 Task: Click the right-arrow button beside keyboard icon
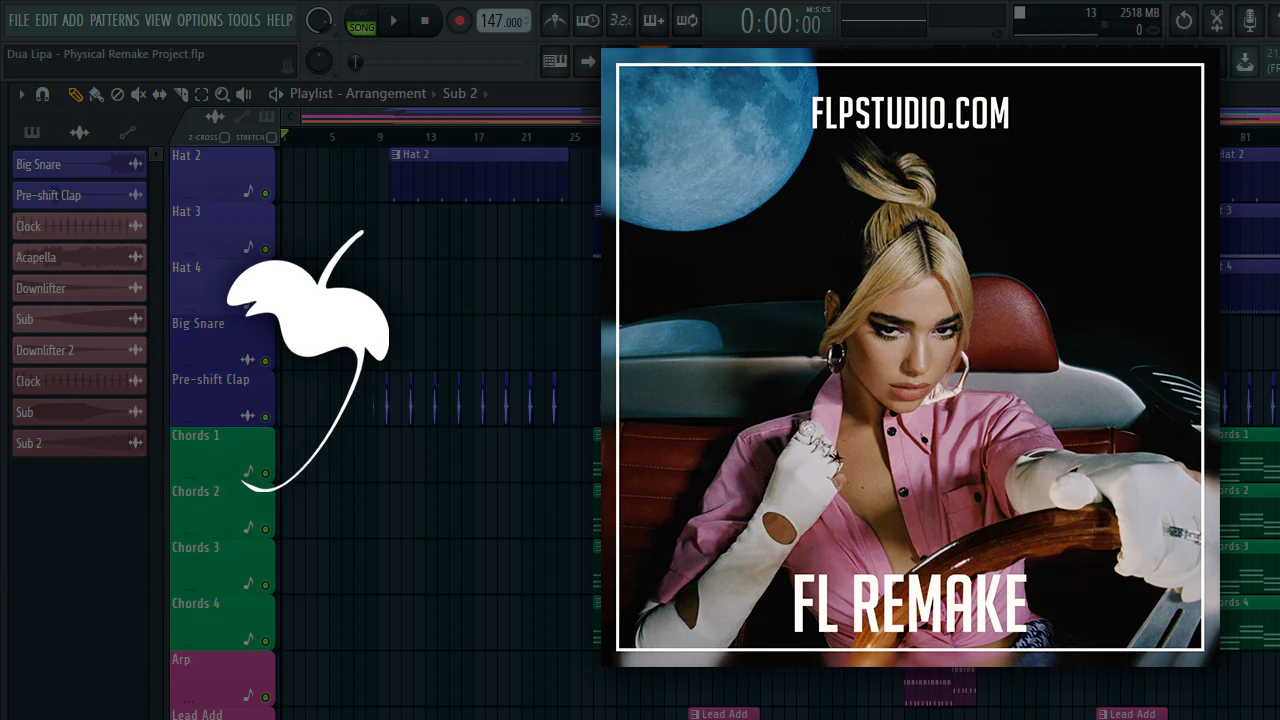(588, 62)
